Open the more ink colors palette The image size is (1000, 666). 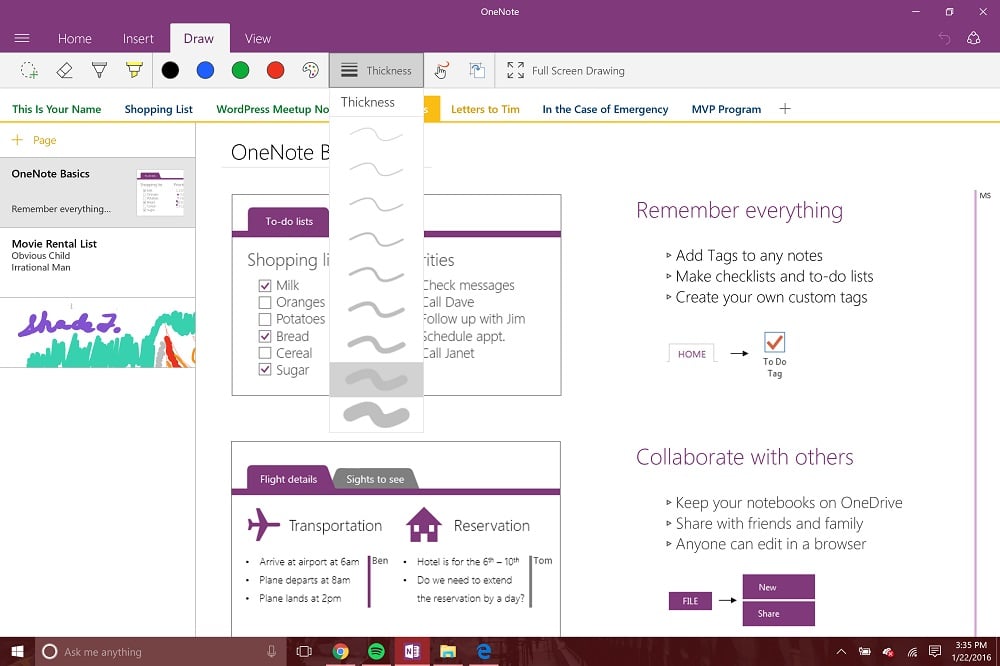point(311,70)
